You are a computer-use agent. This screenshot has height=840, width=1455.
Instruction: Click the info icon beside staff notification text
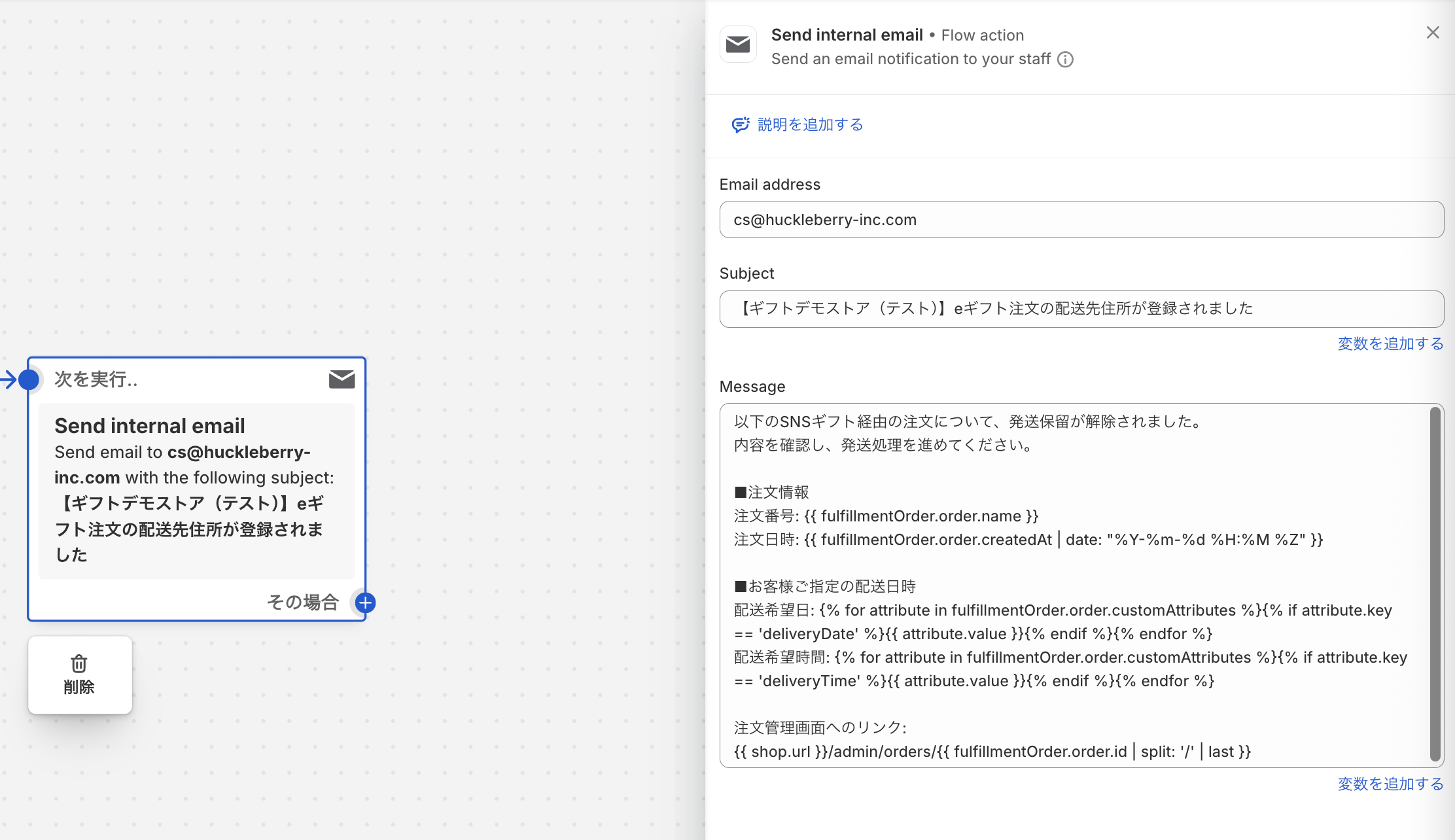coord(1065,60)
